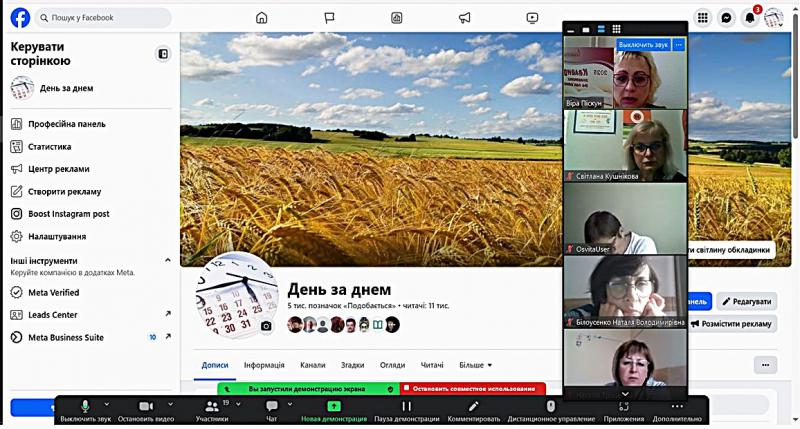Image resolution: width=800 pixels, height=429 pixels.
Task: Click Розмістити рекламу button
Action: pos(733,324)
